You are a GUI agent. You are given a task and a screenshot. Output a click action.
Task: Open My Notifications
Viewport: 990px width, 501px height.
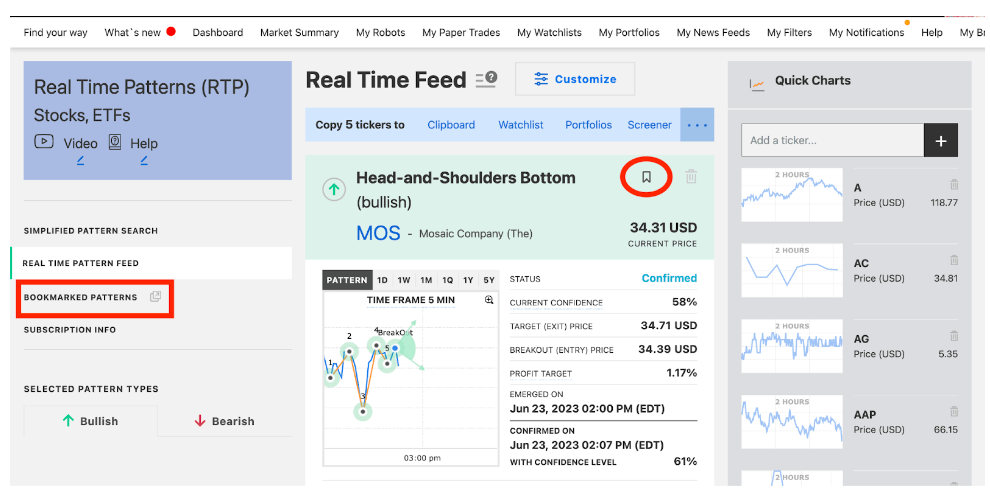coord(866,33)
